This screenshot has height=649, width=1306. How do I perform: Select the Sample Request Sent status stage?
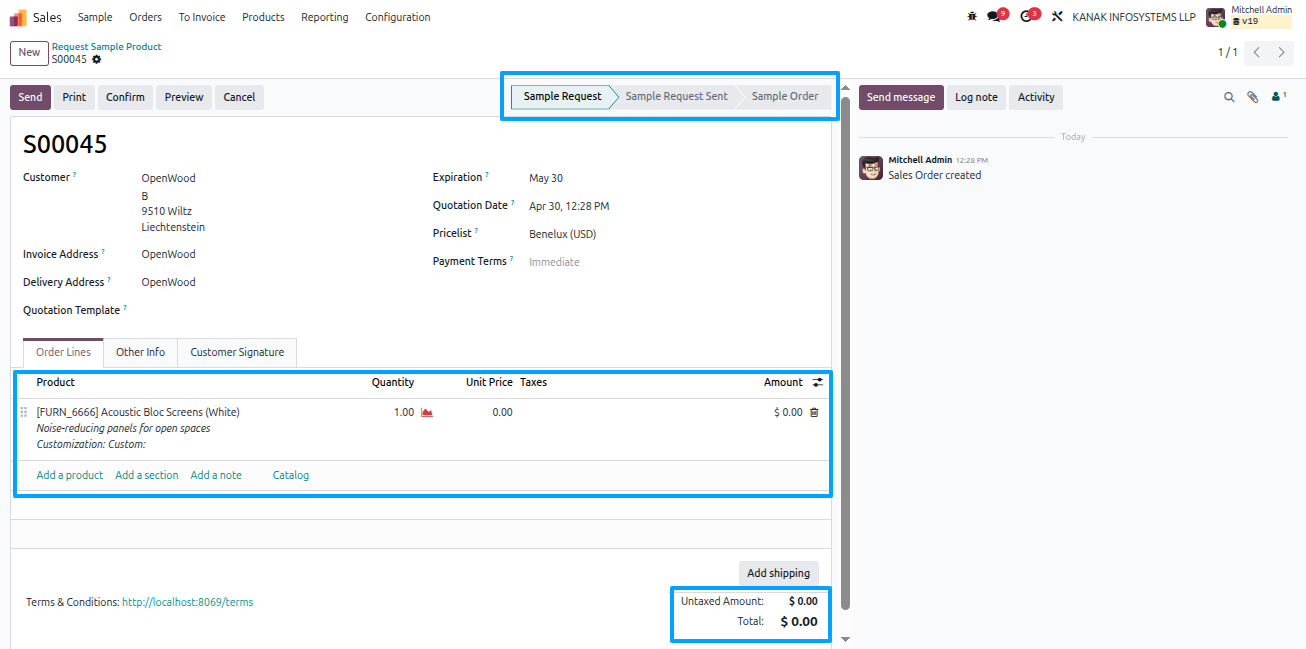(x=676, y=96)
